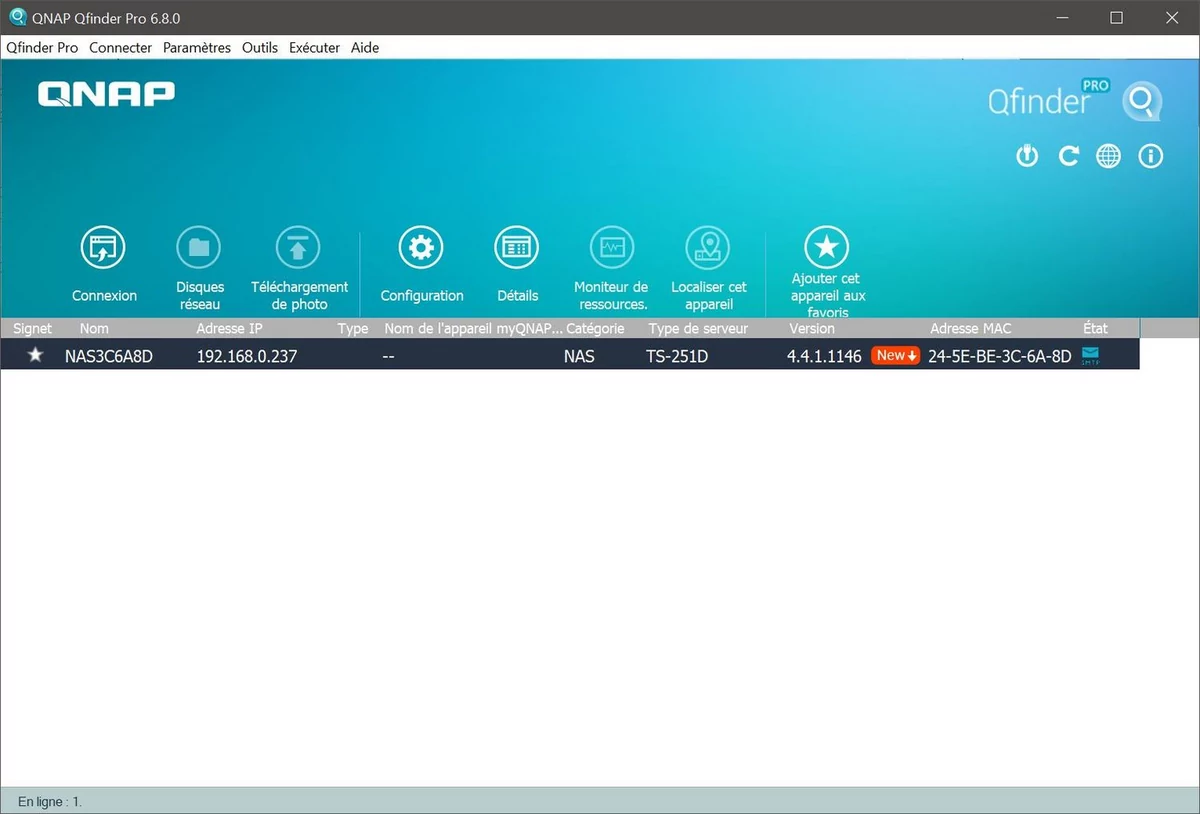Click Localiser cet appareil icon
1200x814 pixels.
(x=708, y=248)
